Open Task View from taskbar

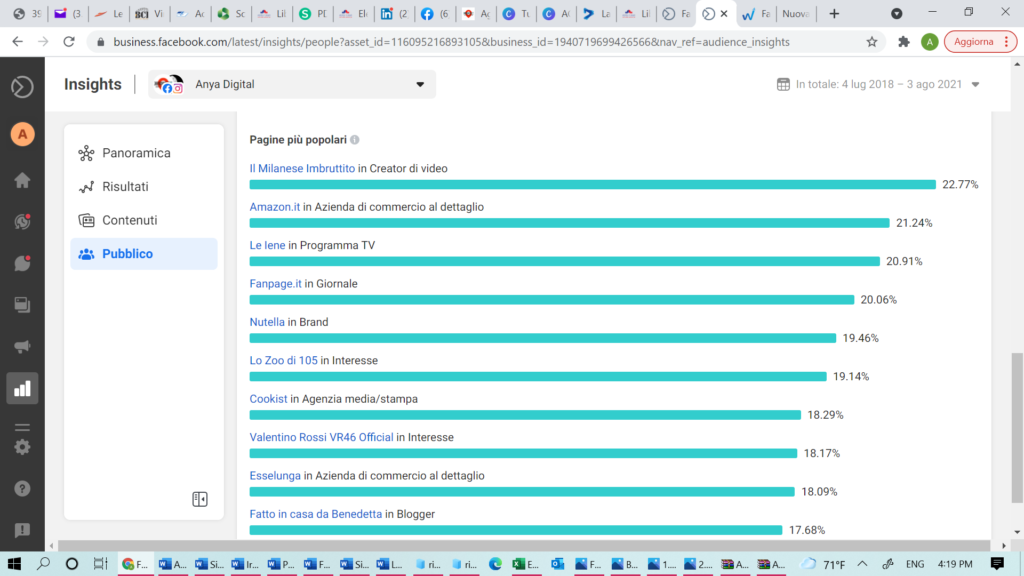(100, 564)
